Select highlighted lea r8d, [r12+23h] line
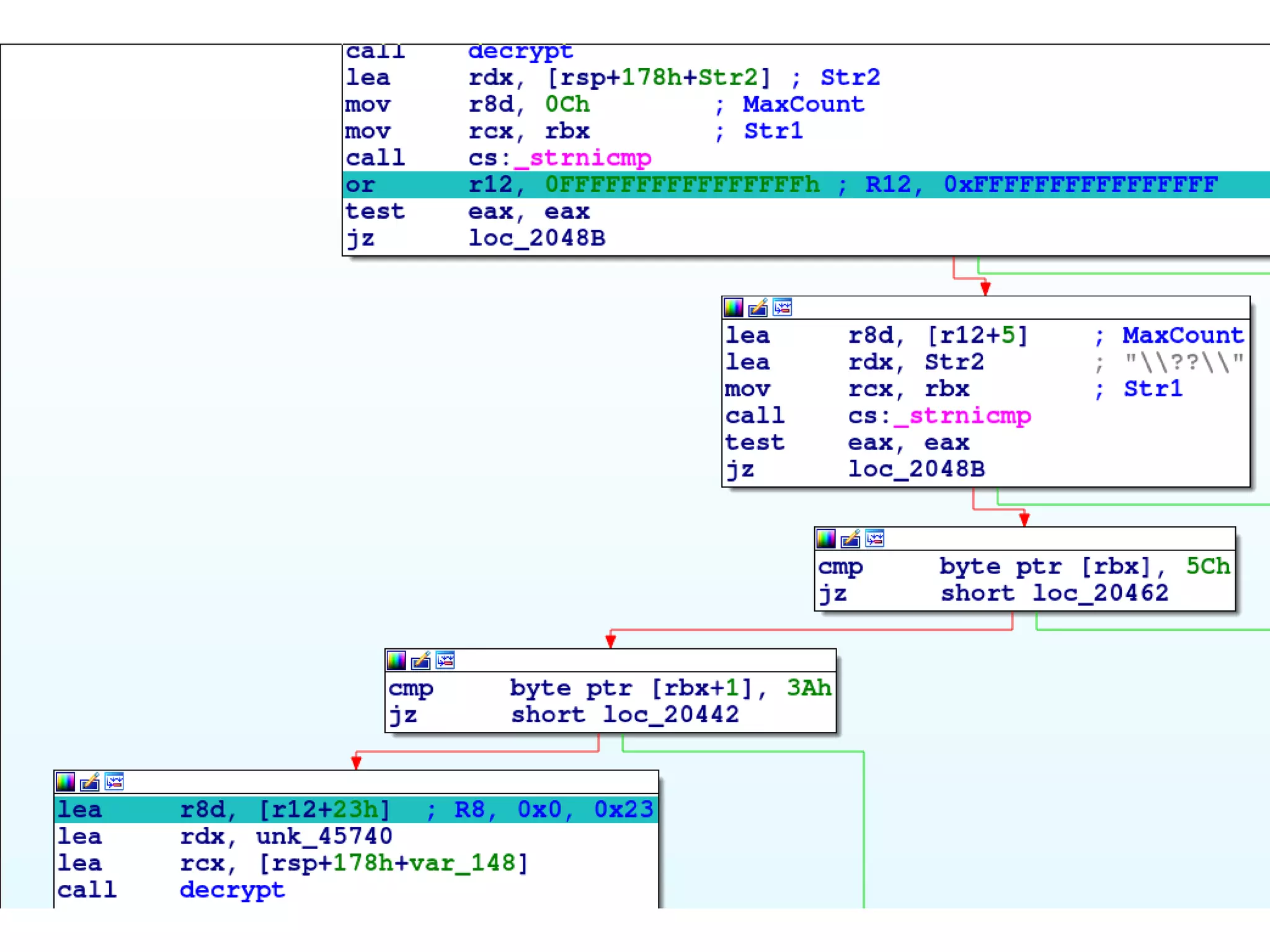This screenshot has height=952, width=1270. (355, 809)
